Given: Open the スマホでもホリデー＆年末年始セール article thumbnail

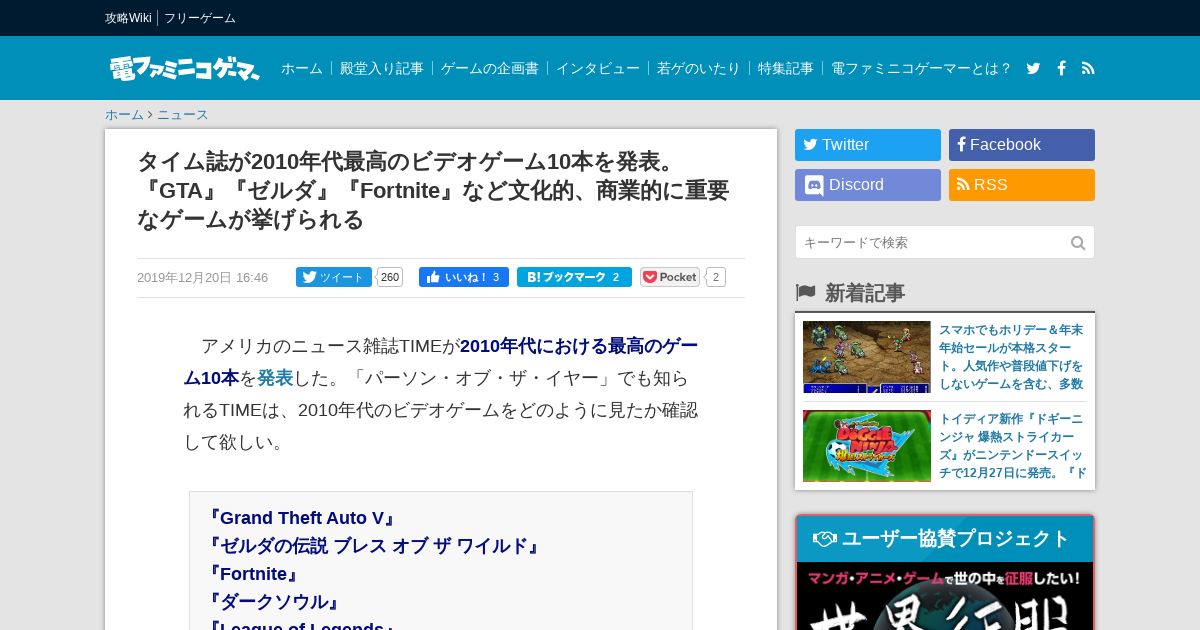Looking at the screenshot, I should [x=867, y=357].
